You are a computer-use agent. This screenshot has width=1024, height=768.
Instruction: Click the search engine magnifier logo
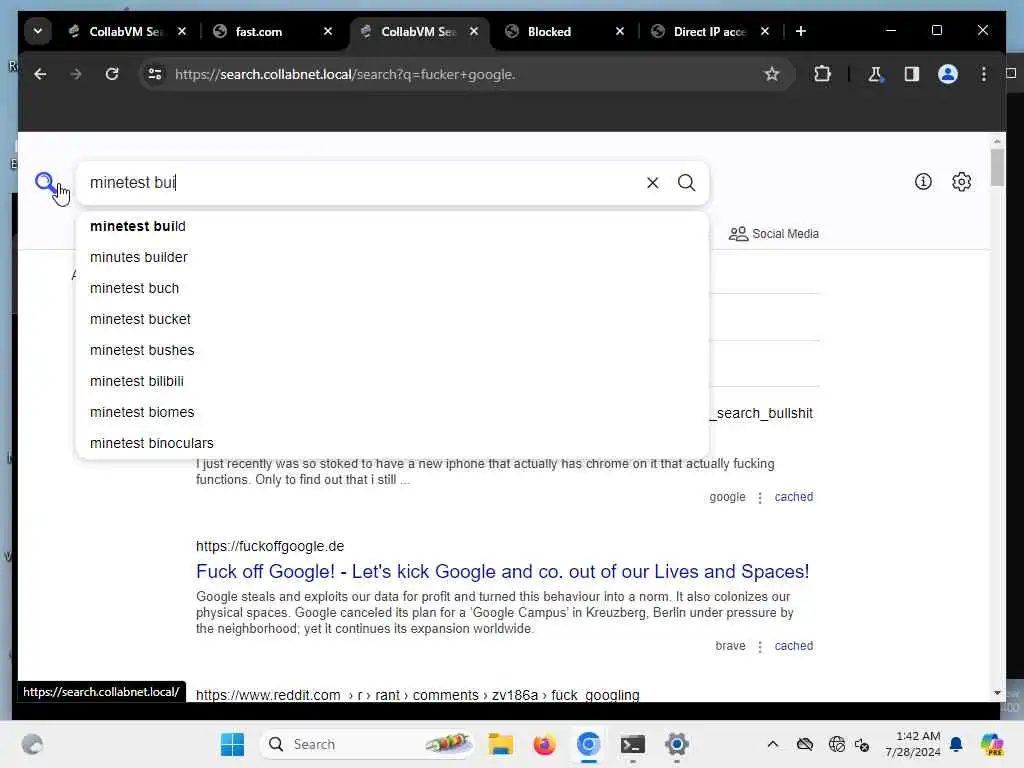tap(46, 182)
